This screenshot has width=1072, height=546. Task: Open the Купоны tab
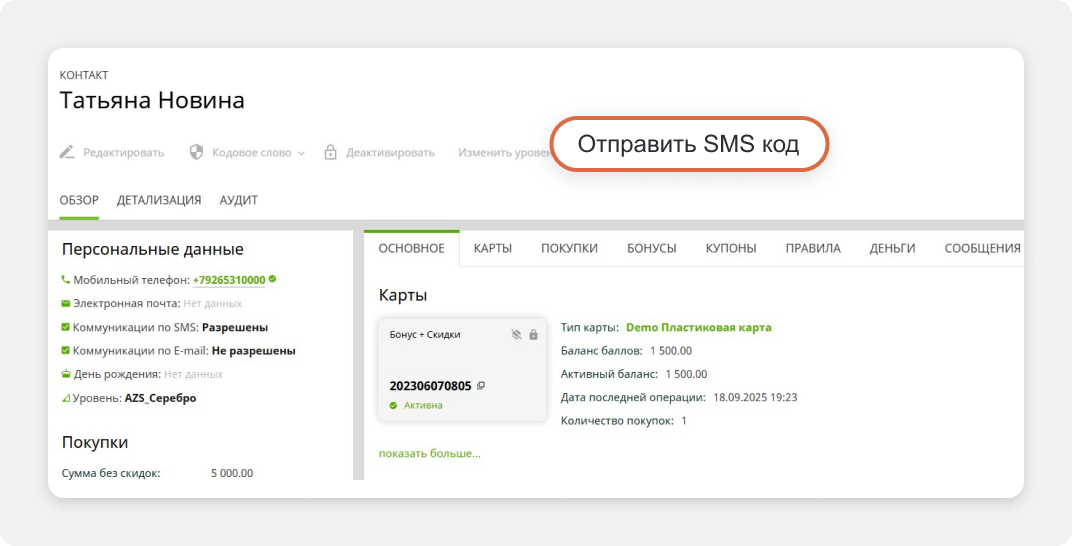(x=730, y=248)
